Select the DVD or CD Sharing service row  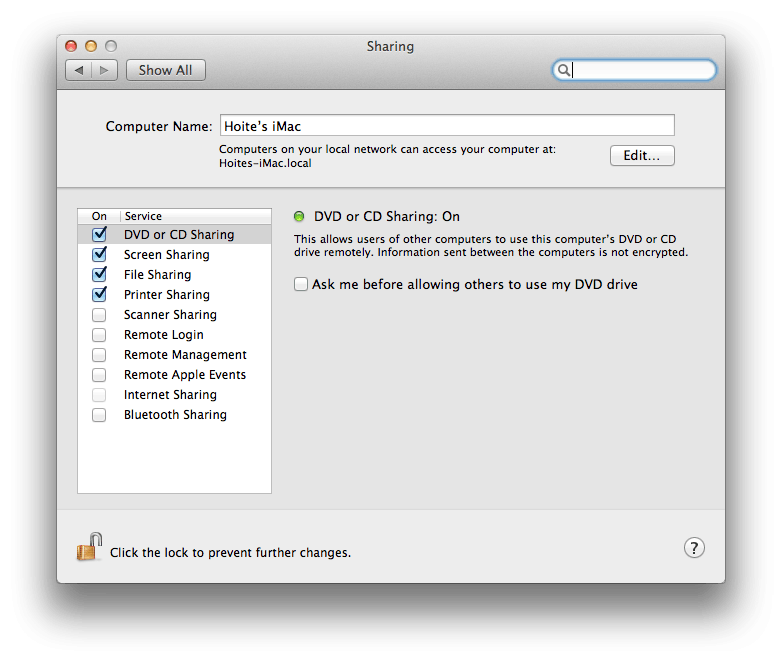[175, 234]
